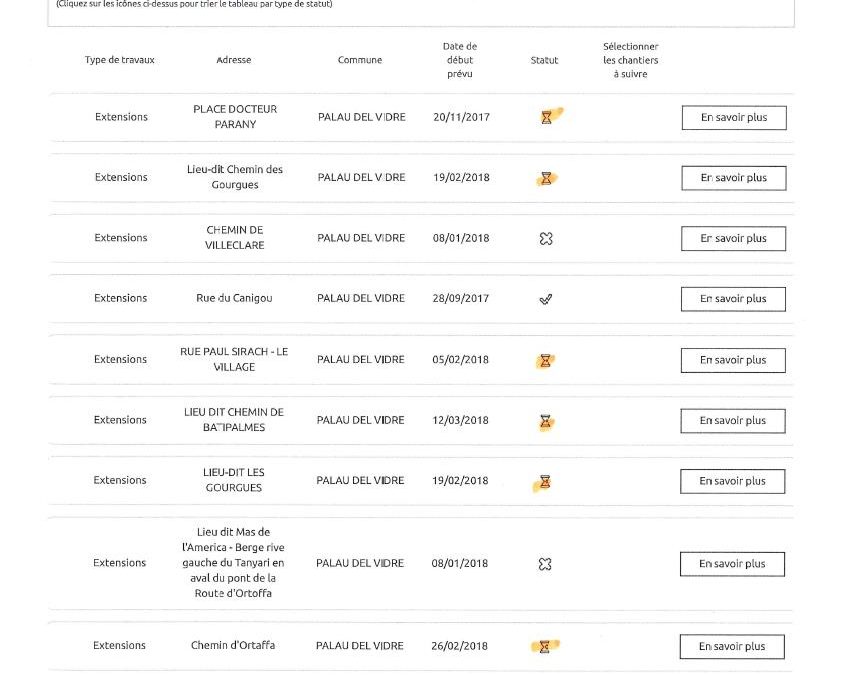The width and height of the screenshot is (858, 675).
Task: Click the cross status icon for CHEMIN DE VILLECLARE
Action: (546, 238)
